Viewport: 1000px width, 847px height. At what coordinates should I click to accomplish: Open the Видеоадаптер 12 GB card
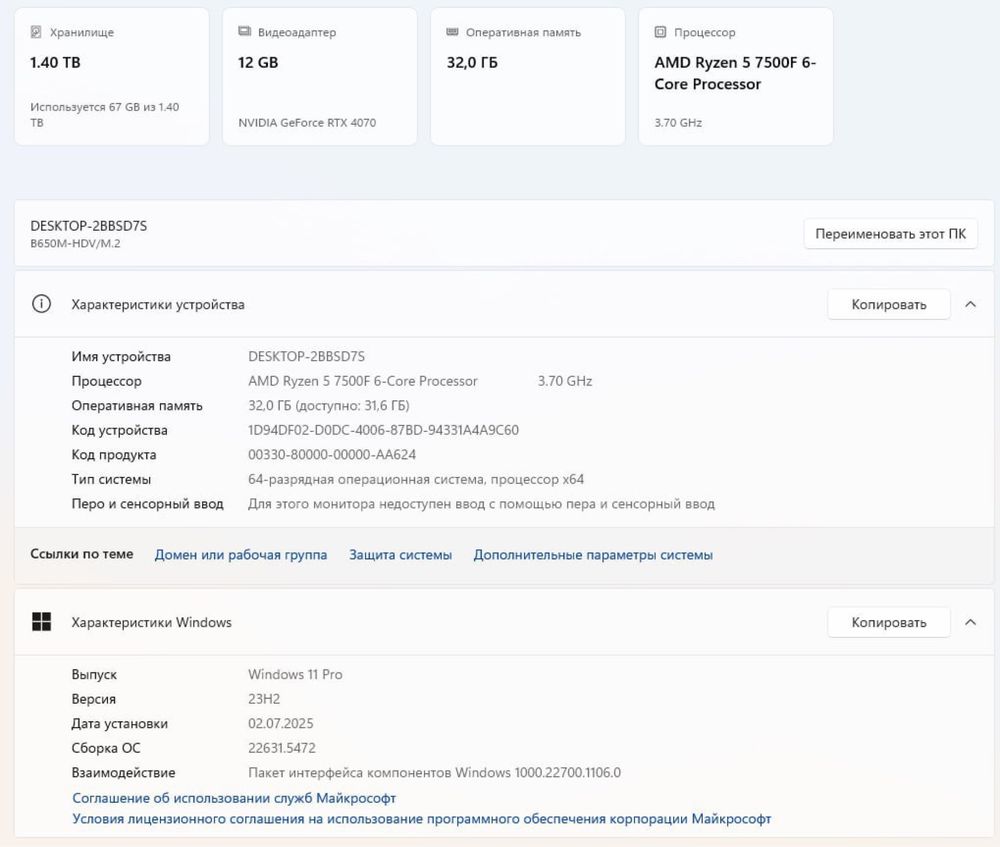320,77
